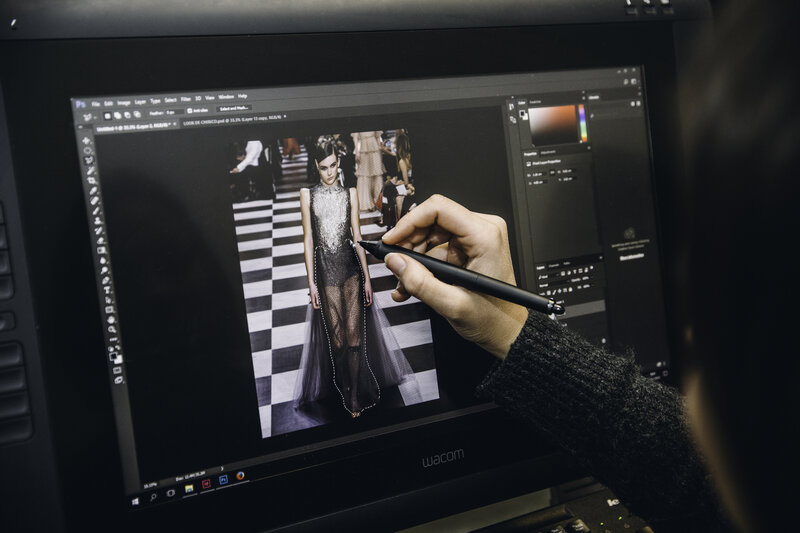800x533 pixels.
Task: Select the Move tool
Action: 86,141
